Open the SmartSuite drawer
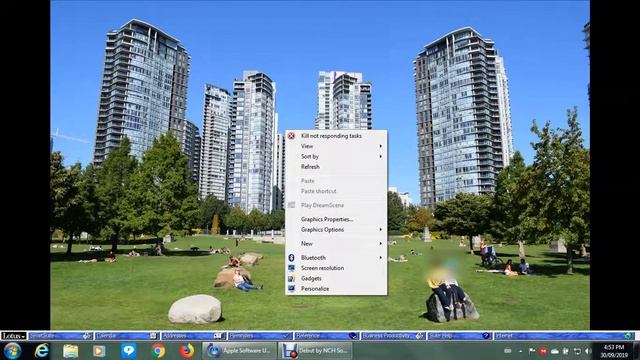This screenshot has width=640, height=360. [x=61, y=336]
